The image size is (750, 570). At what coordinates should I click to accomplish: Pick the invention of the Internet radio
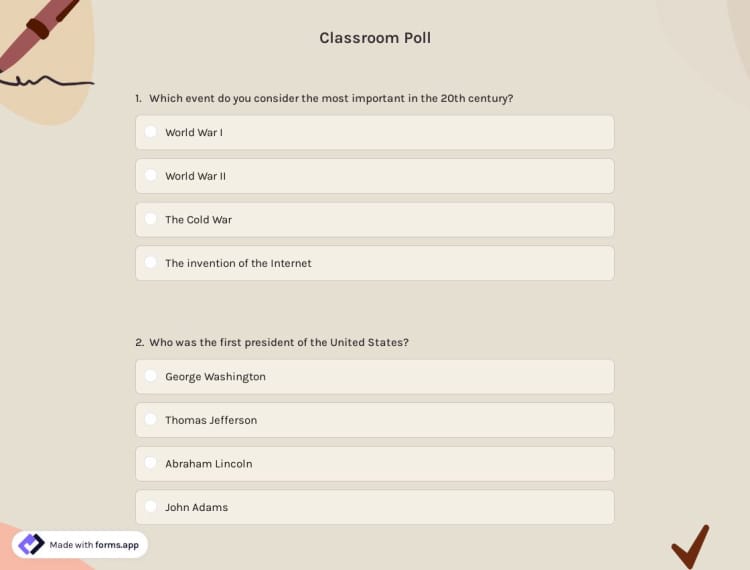pos(151,263)
